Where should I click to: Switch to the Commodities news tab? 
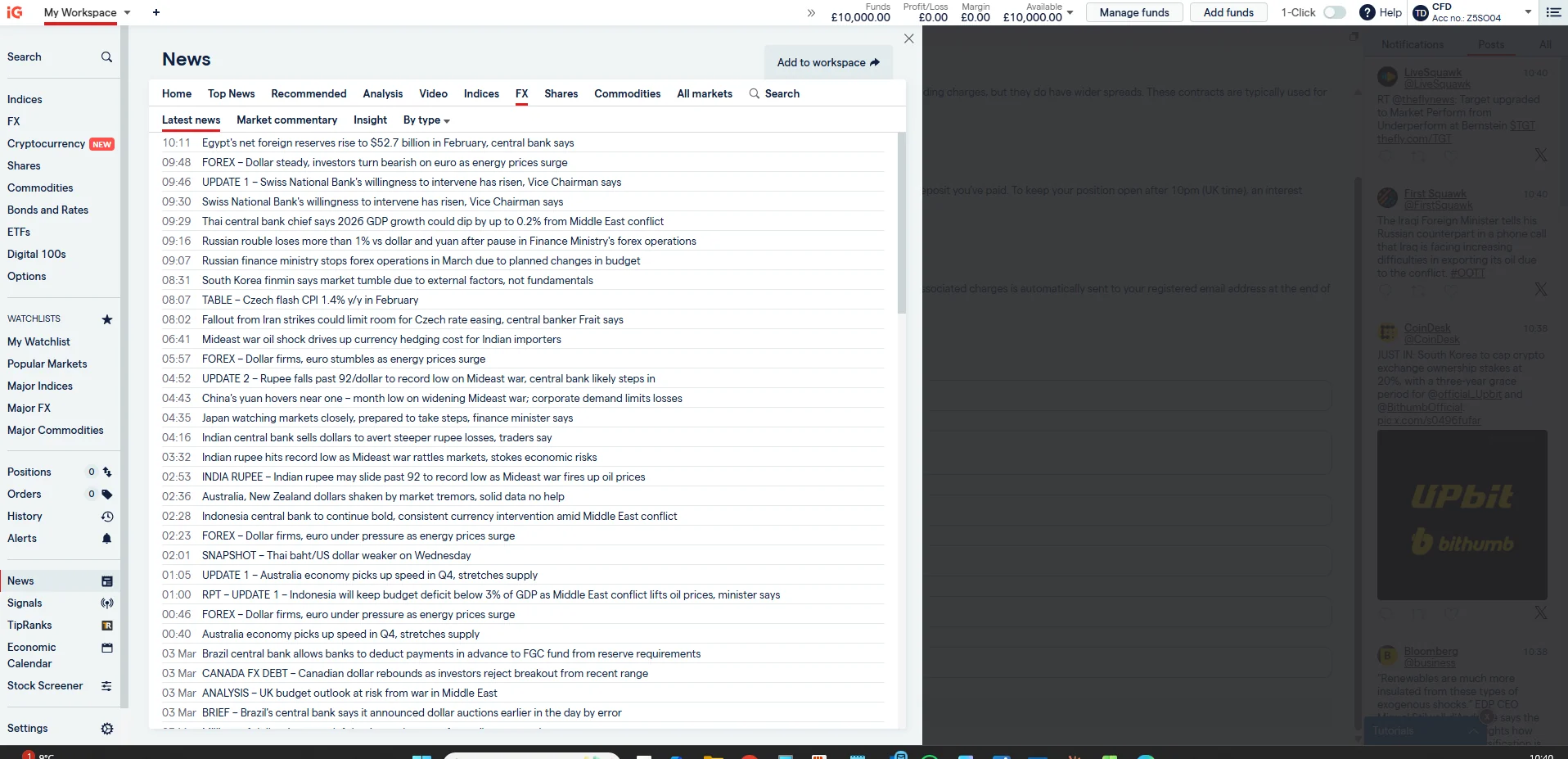click(x=627, y=93)
